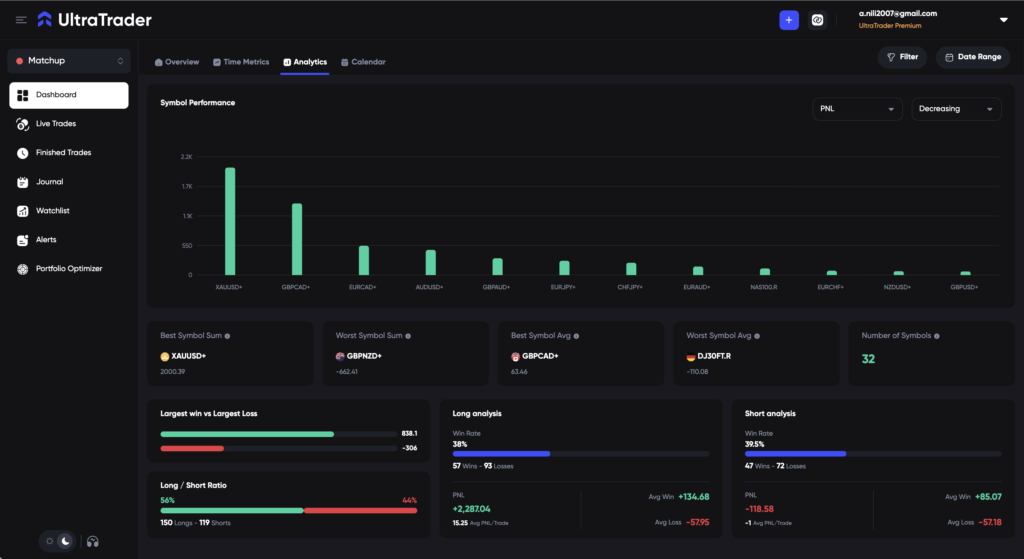The image size is (1024, 559).
Task: Click the Filter button
Action: (x=902, y=57)
